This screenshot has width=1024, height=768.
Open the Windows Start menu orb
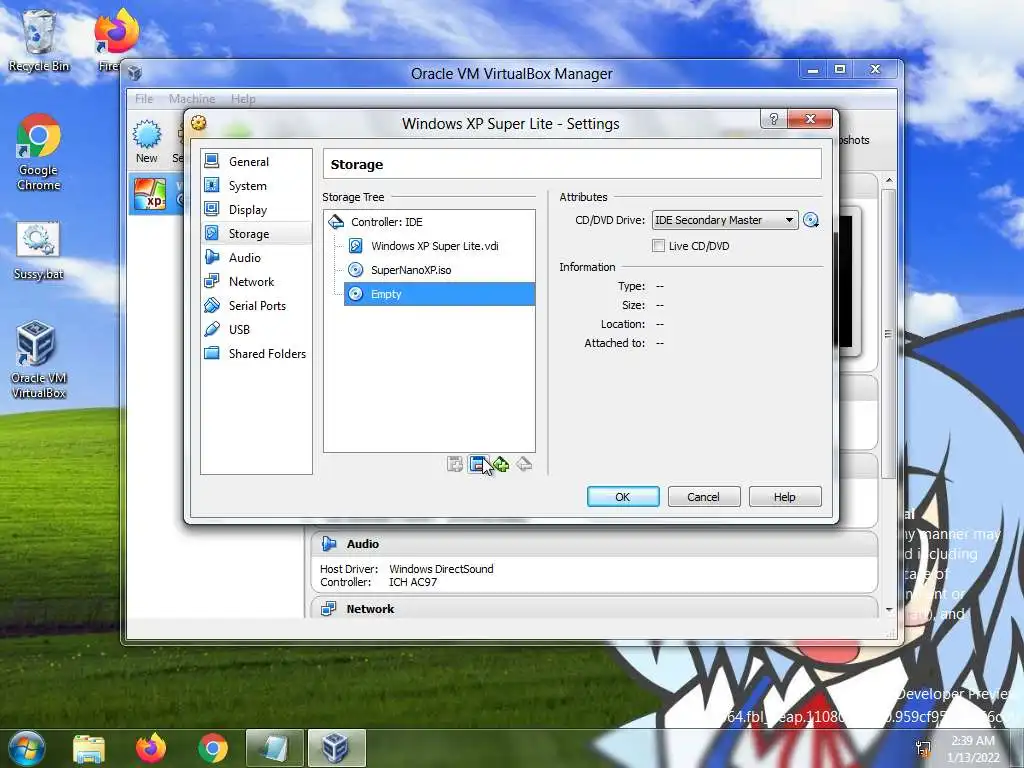26,748
